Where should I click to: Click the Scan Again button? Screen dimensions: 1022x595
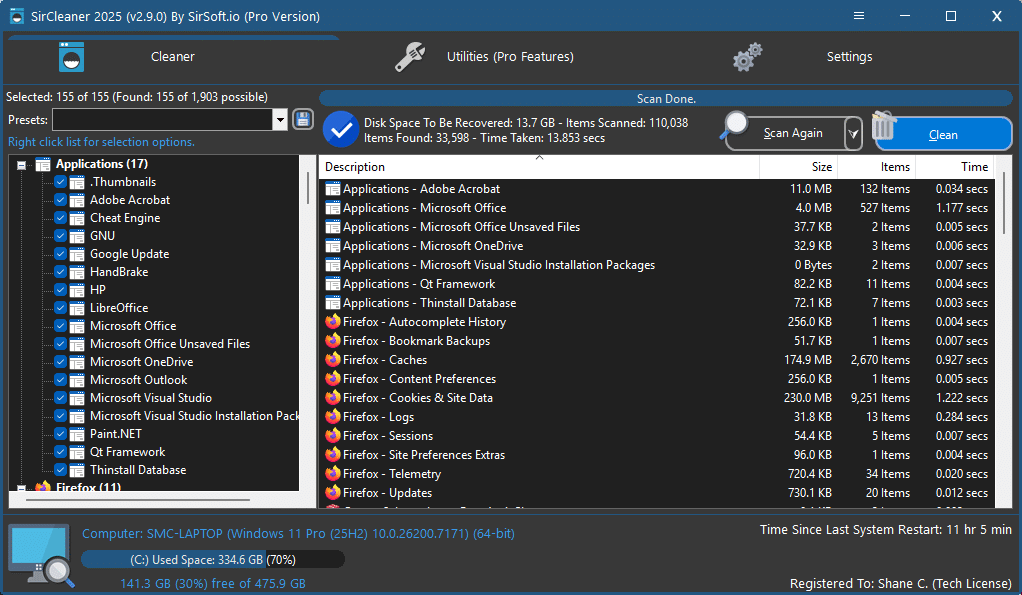tap(793, 133)
